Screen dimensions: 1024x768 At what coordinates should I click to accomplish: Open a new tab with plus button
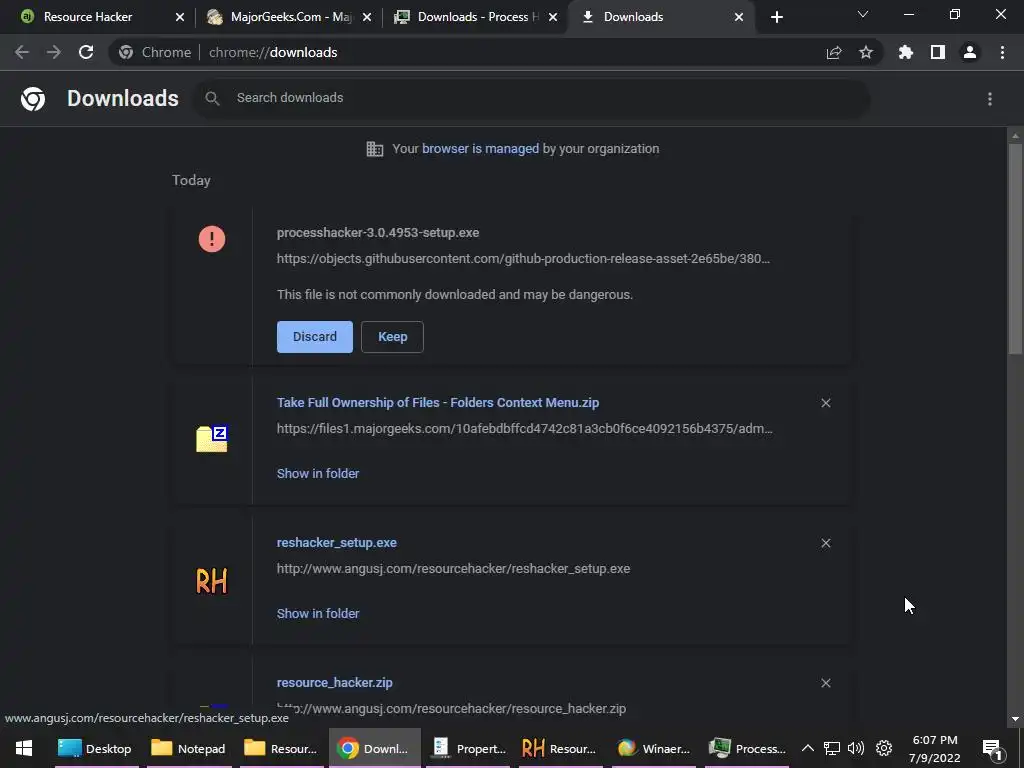click(x=776, y=17)
